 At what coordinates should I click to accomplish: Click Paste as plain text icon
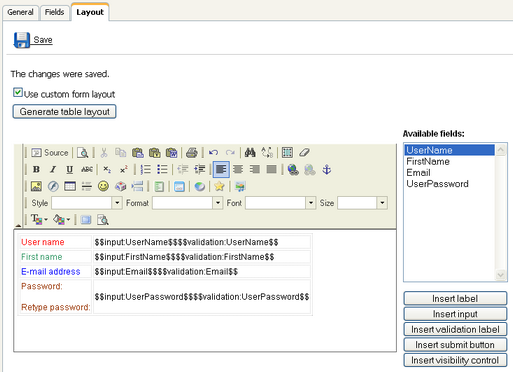[155, 153]
